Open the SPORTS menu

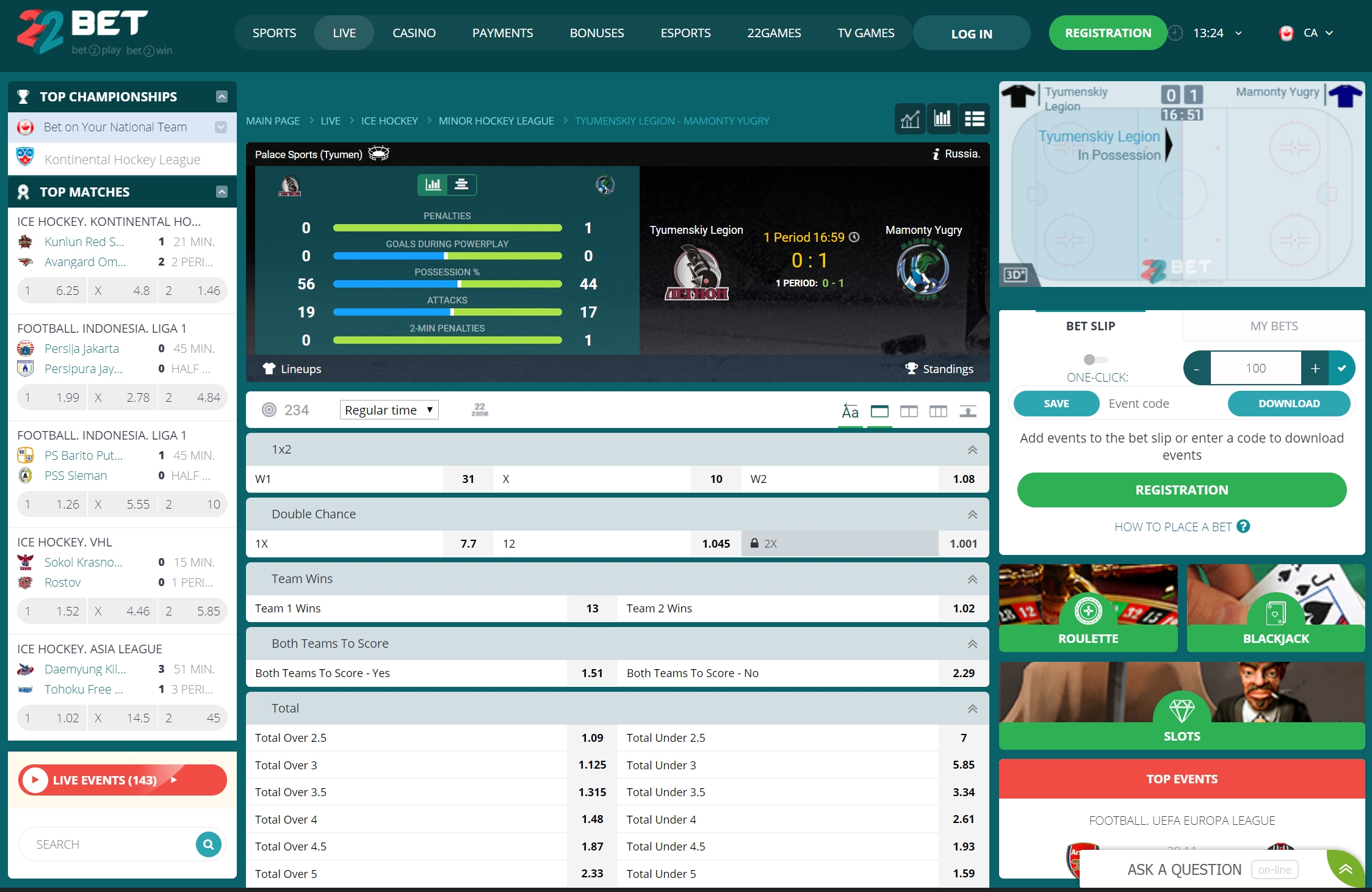[x=274, y=33]
